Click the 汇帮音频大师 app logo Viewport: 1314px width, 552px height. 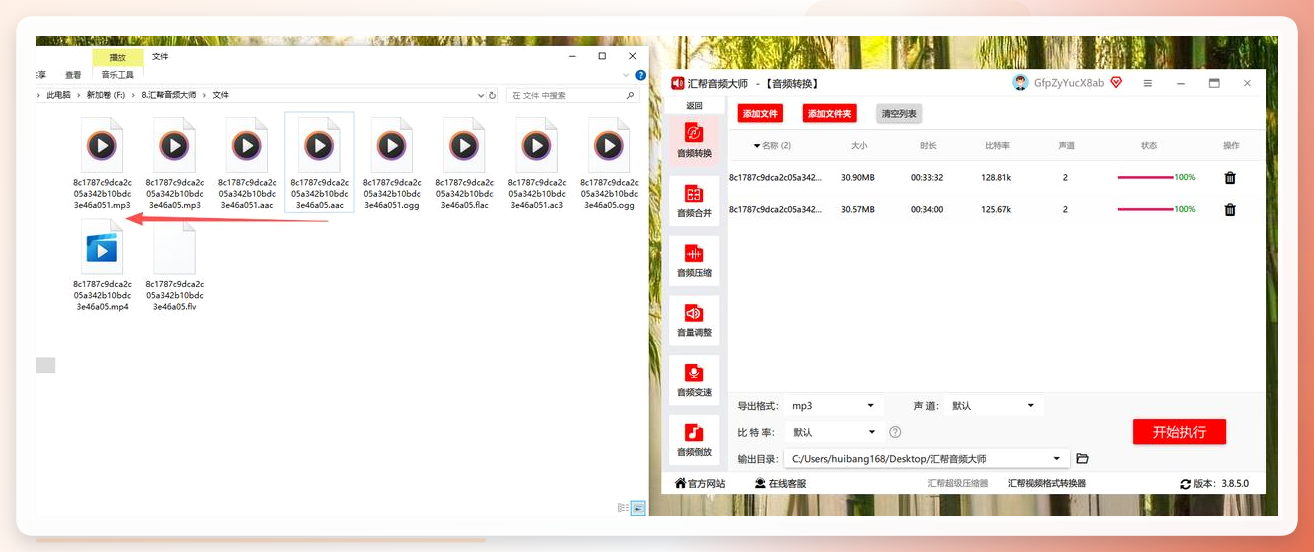tap(678, 83)
